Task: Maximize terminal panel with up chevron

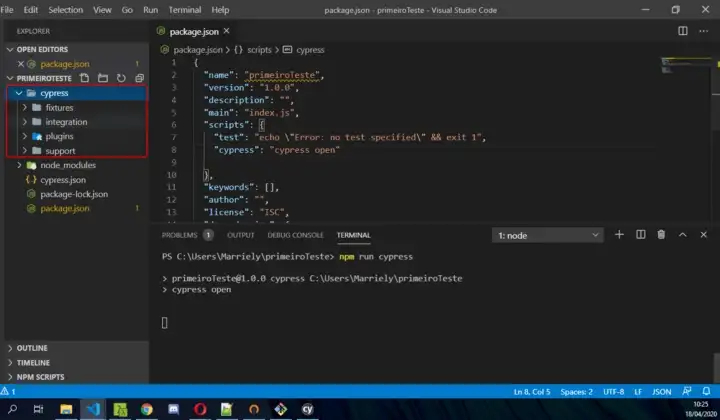Action: click(x=683, y=235)
